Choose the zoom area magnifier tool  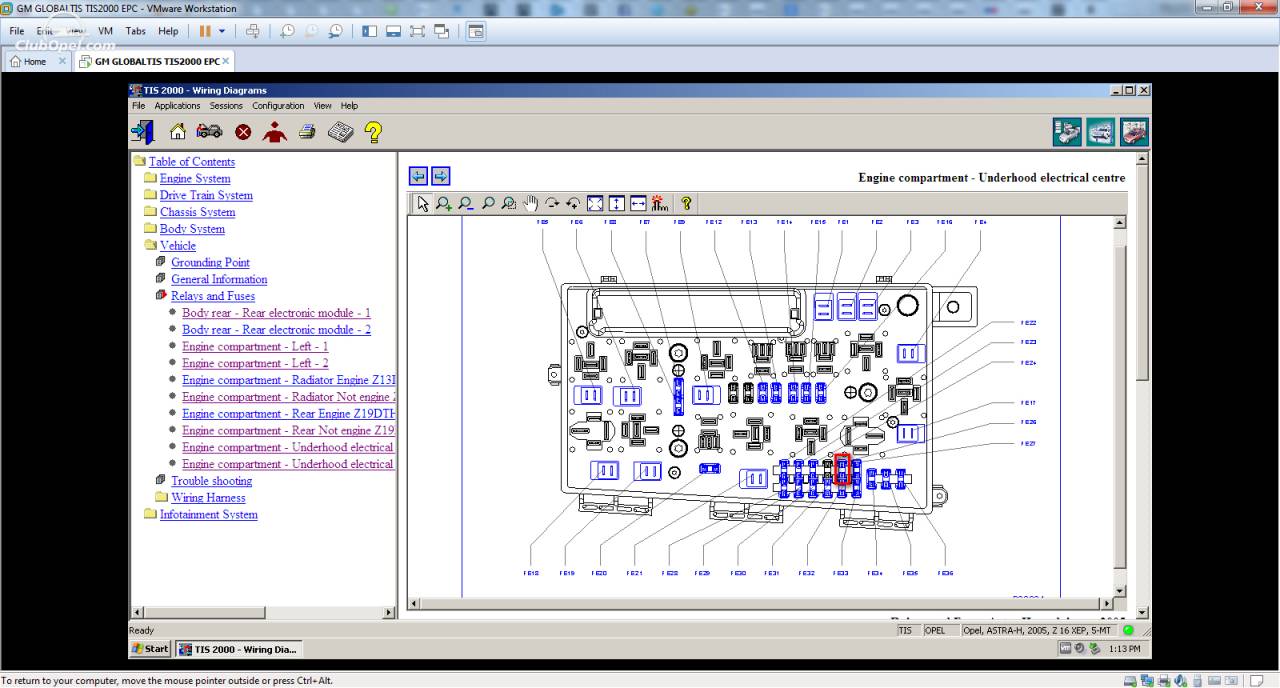point(509,203)
